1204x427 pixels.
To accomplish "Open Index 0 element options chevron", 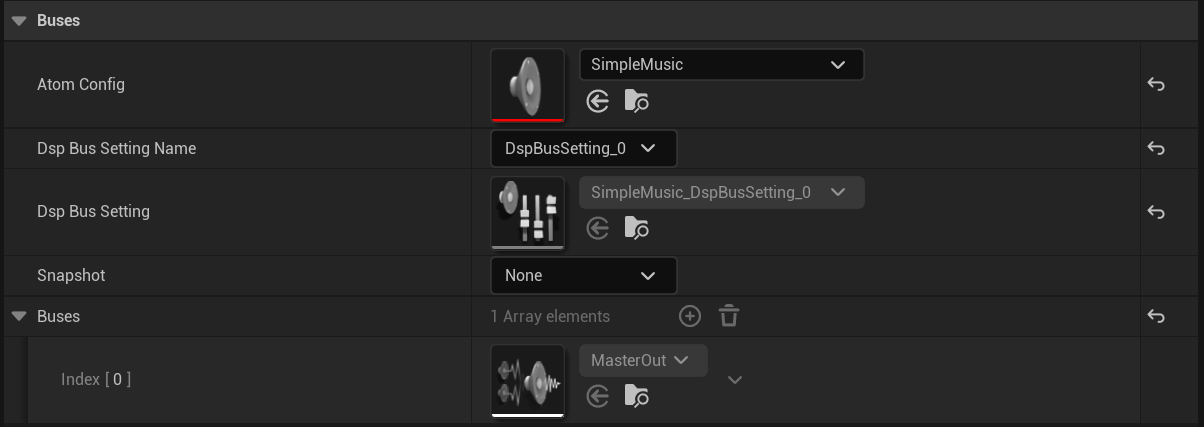I will point(735,380).
